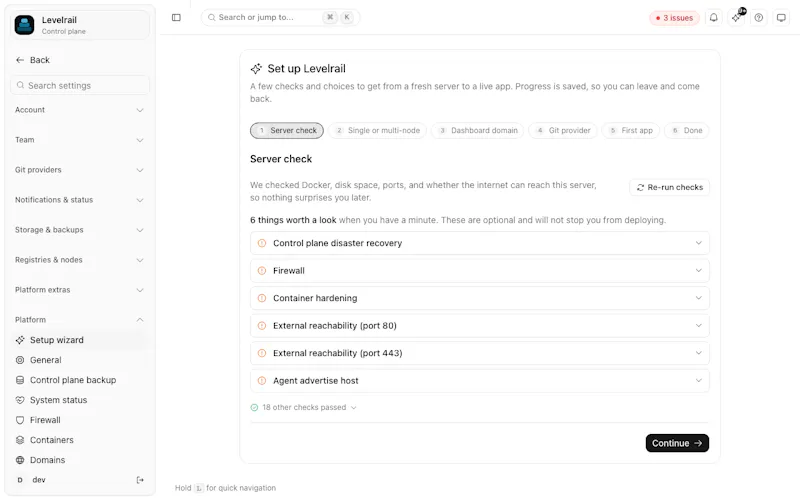Go to First app step
The width and height of the screenshot is (800, 500).
(631, 131)
